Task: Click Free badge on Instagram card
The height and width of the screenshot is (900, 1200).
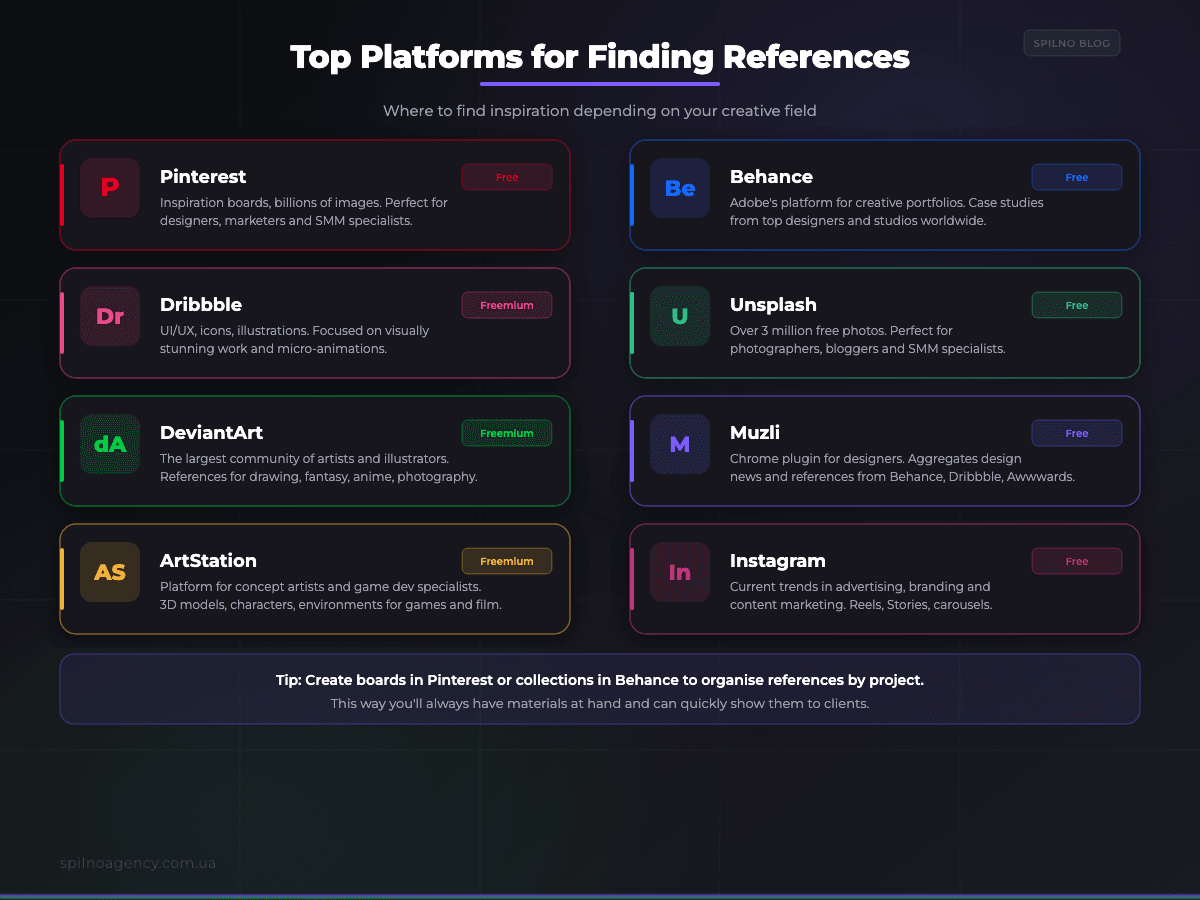Action: pos(1077,561)
